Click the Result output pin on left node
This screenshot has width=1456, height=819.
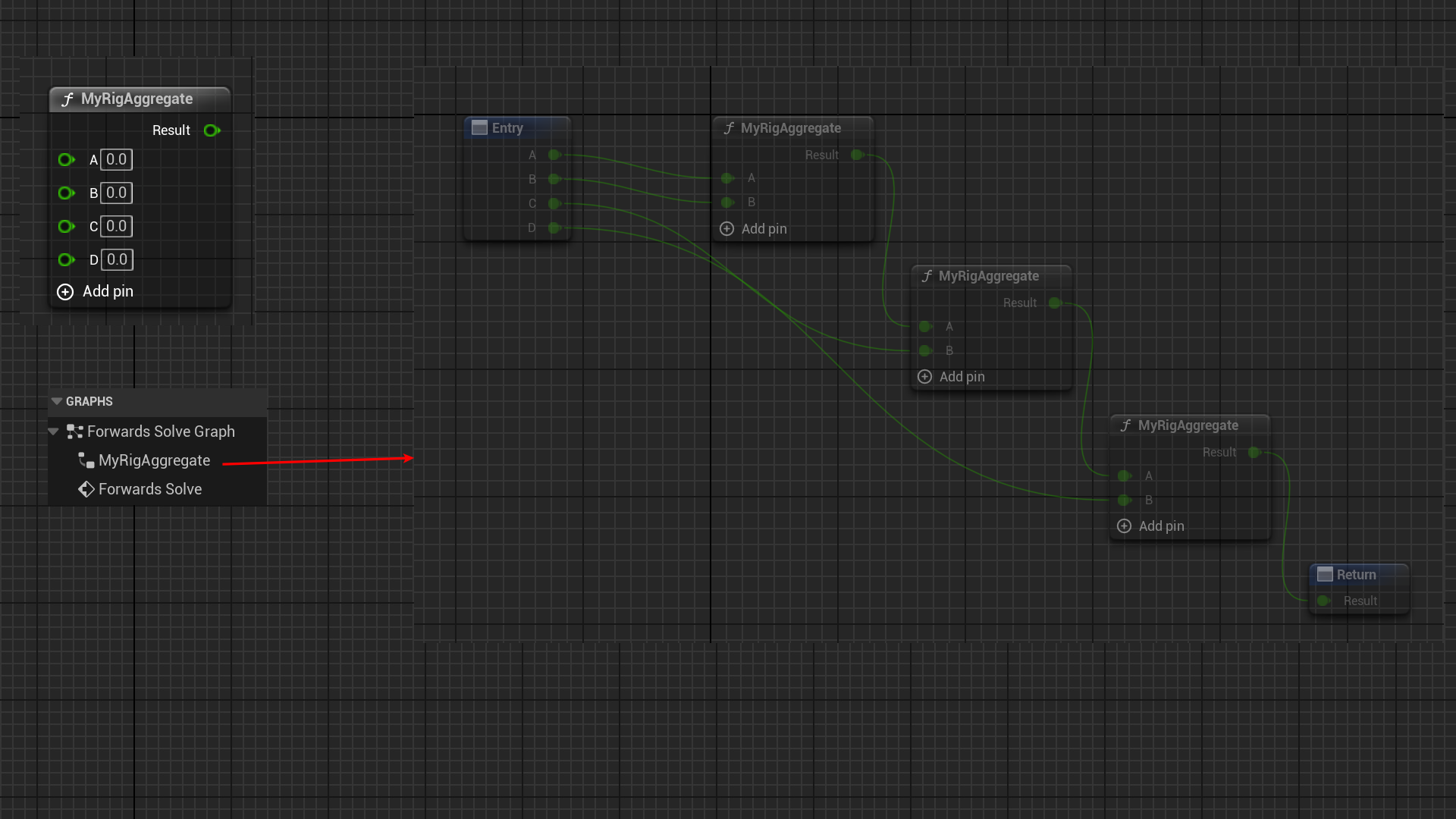click(x=212, y=130)
